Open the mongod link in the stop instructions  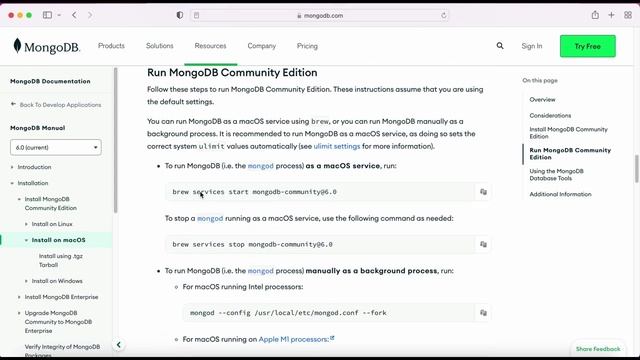(x=210, y=218)
